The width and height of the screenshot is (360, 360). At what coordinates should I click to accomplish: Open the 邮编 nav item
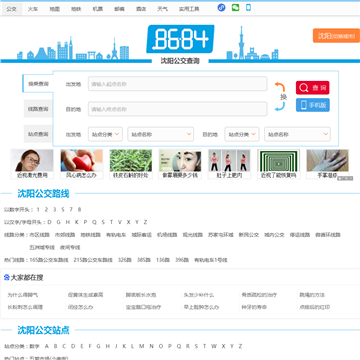(119, 9)
